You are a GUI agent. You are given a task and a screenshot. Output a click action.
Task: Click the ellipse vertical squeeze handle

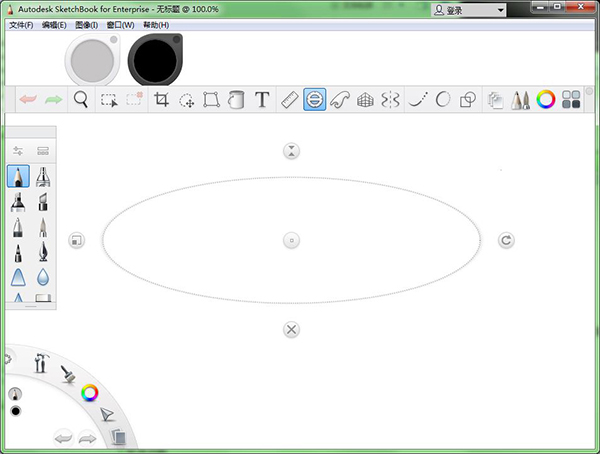click(292, 151)
